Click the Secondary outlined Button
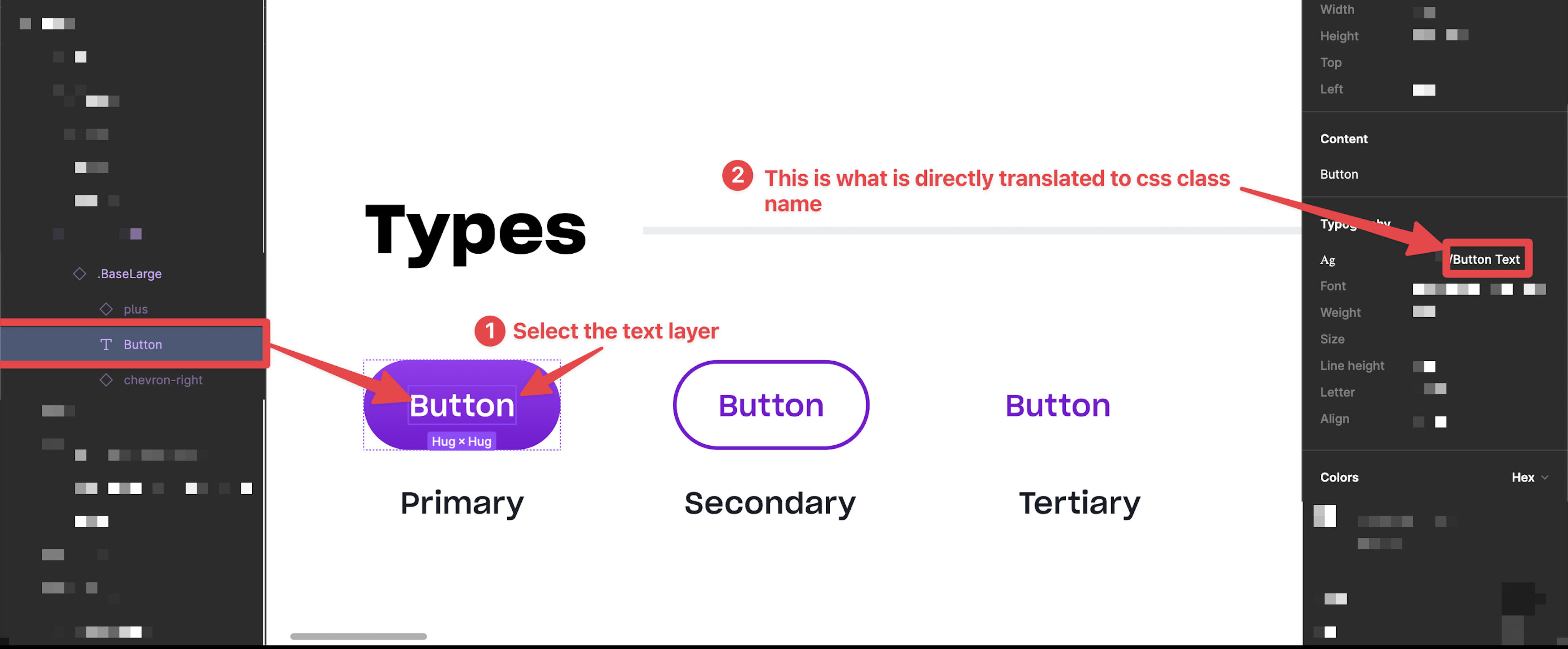Viewport: 1568px width, 649px height. click(770, 405)
